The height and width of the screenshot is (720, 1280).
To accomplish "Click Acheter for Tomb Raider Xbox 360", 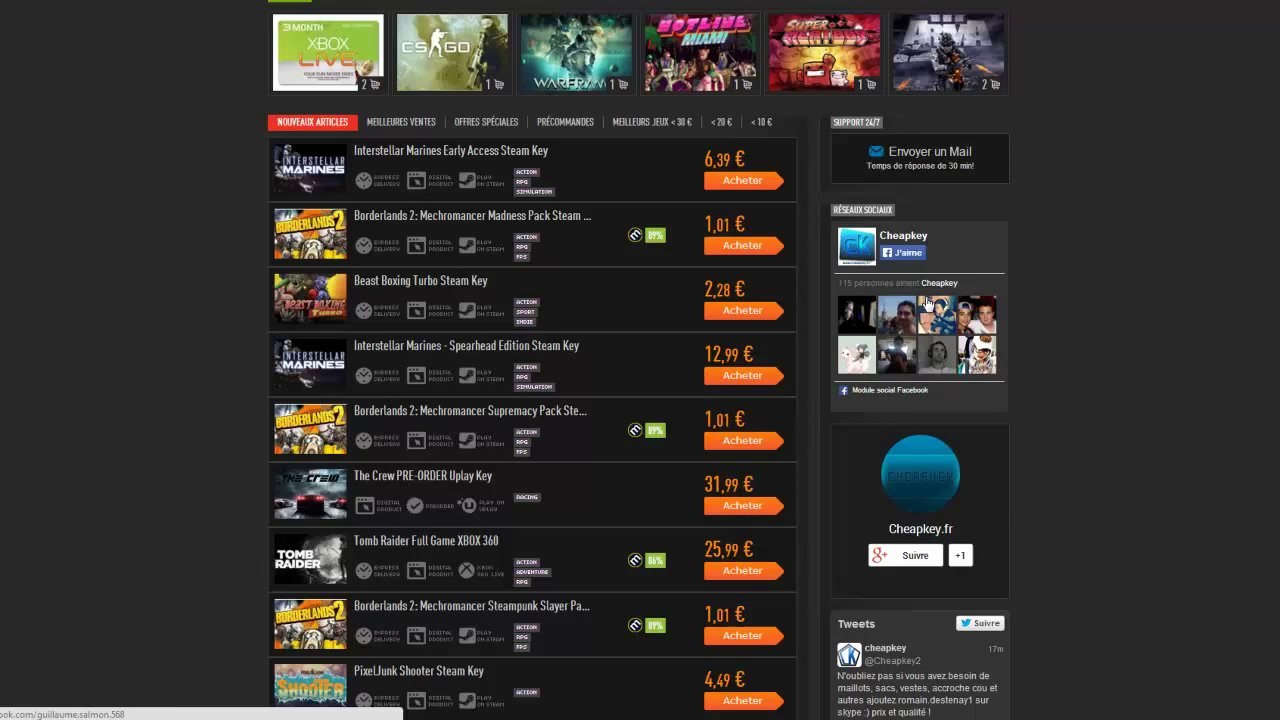I will 743,571.
